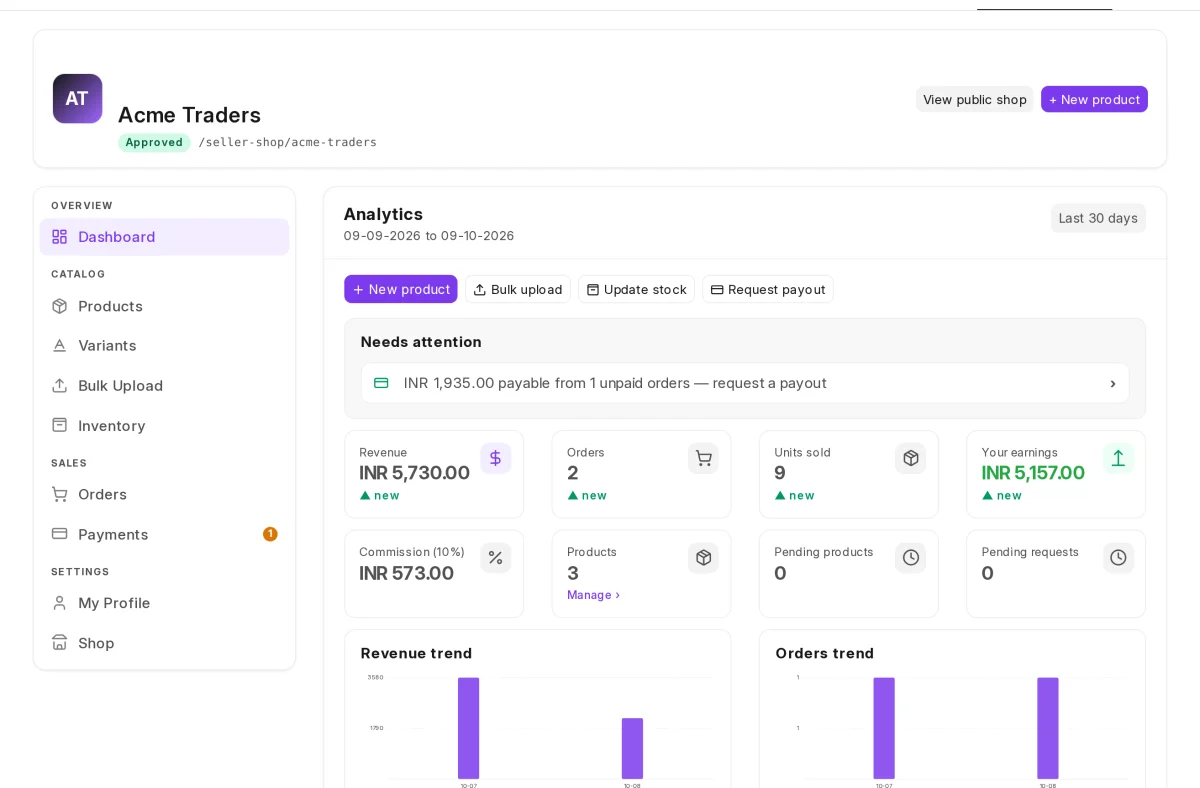
Task: Open the payable unpaid orders alert
Action: tap(745, 383)
